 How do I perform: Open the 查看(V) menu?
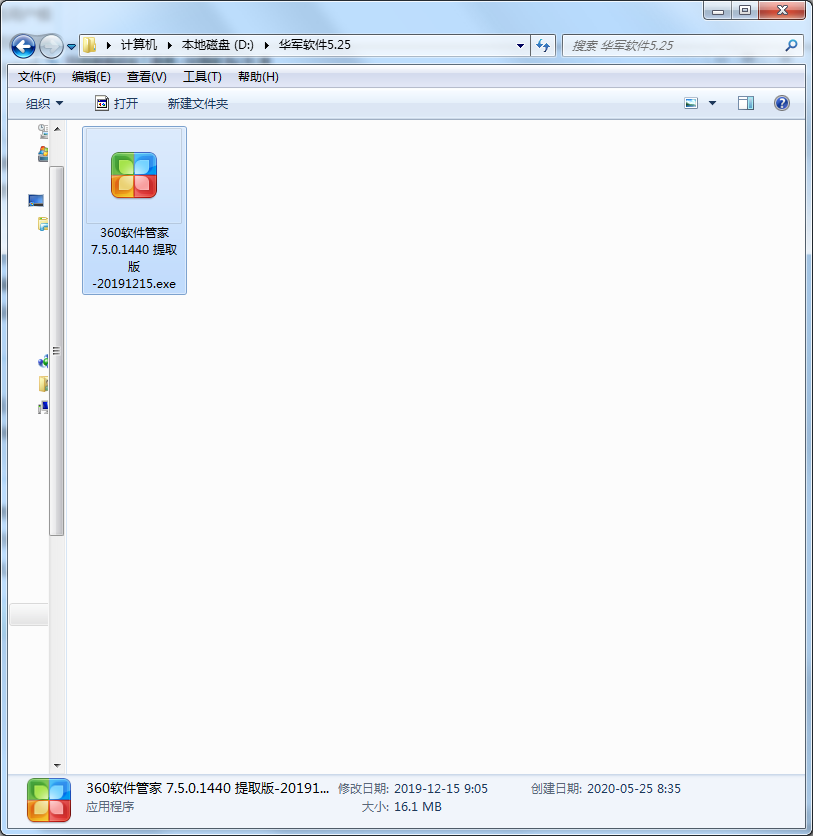tap(147, 77)
